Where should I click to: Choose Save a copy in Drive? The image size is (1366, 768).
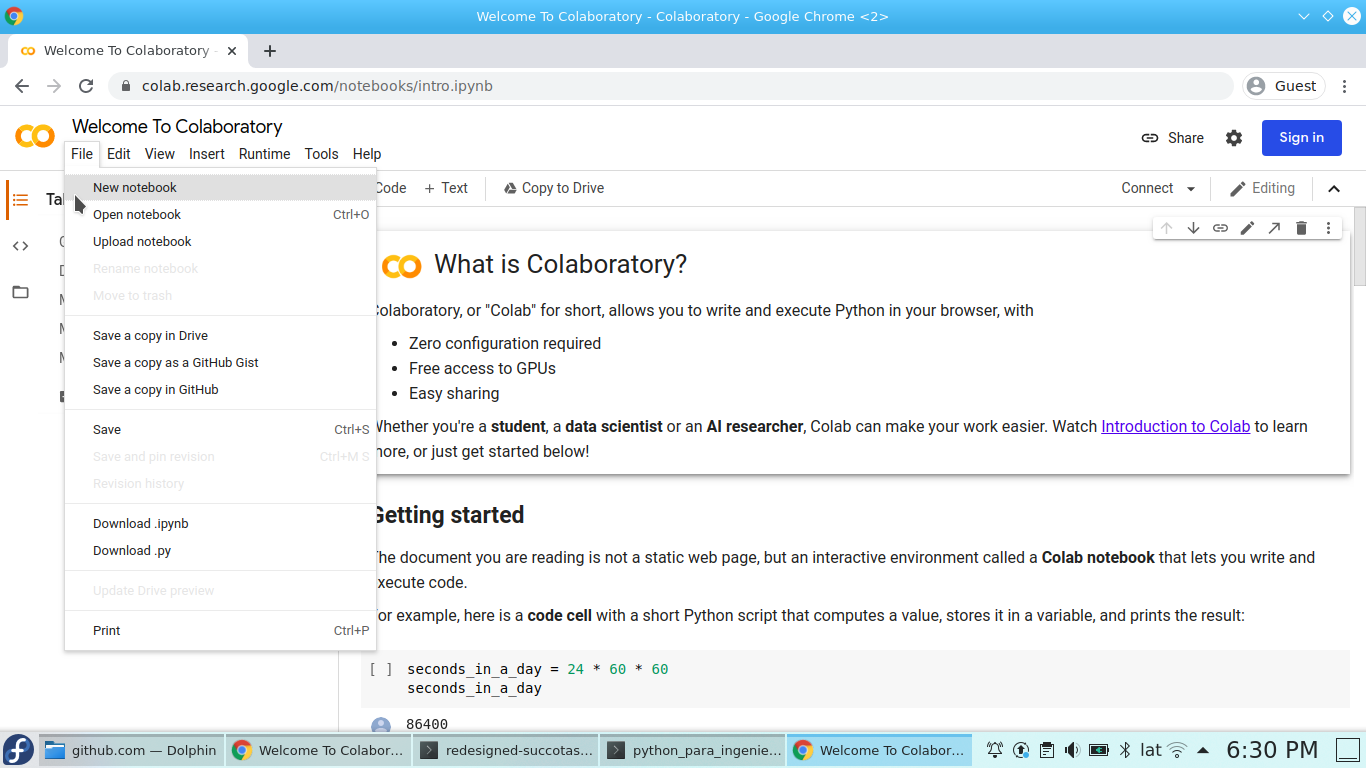[x=220, y=335]
